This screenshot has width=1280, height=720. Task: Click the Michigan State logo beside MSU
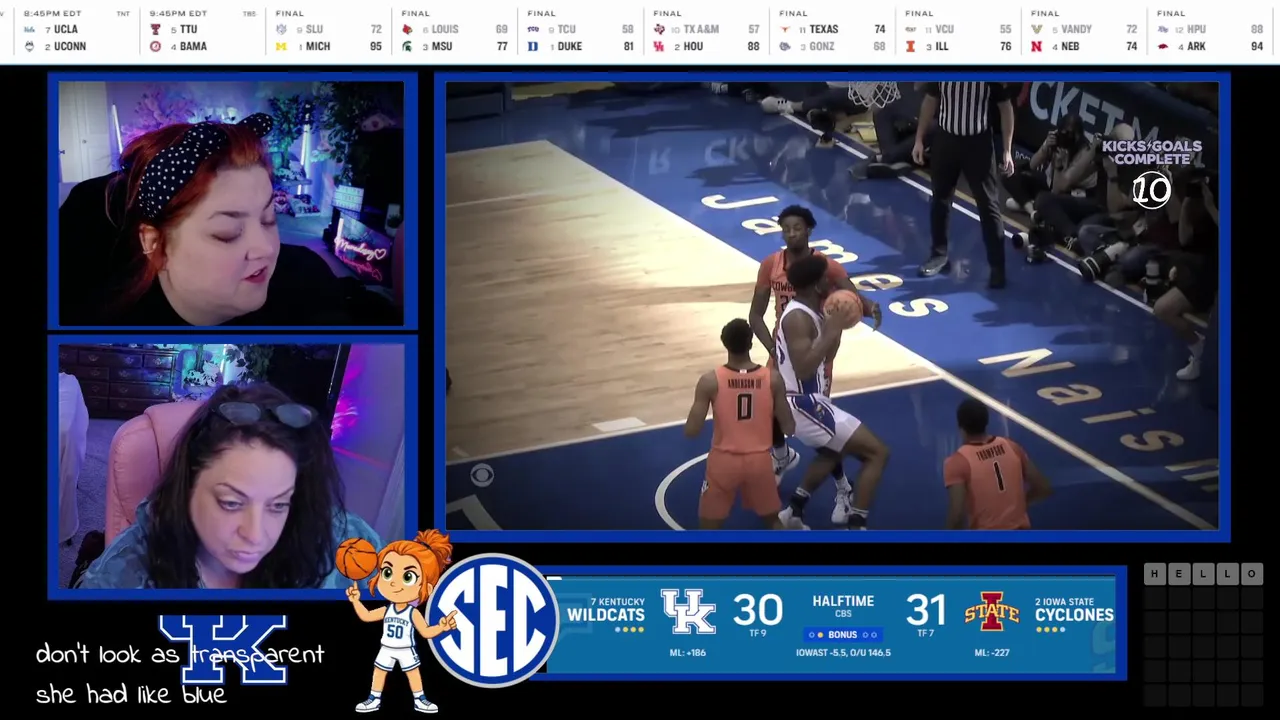click(407, 46)
